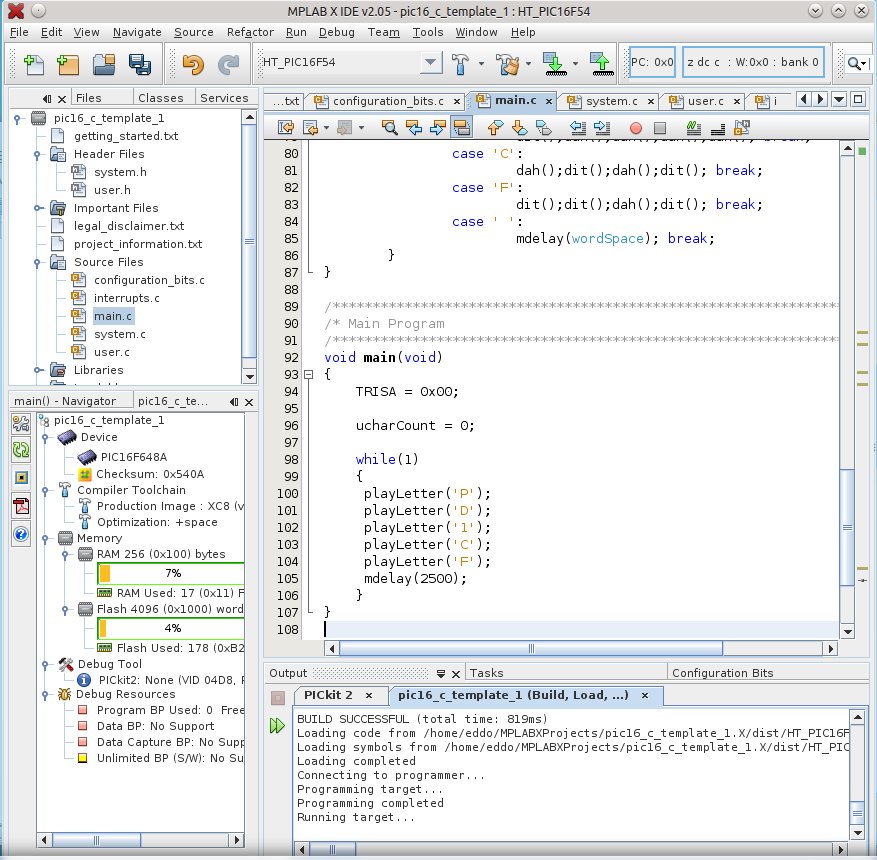
Task: Open the PDF datasheet icon in dashboard
Action: coord(20,507)
